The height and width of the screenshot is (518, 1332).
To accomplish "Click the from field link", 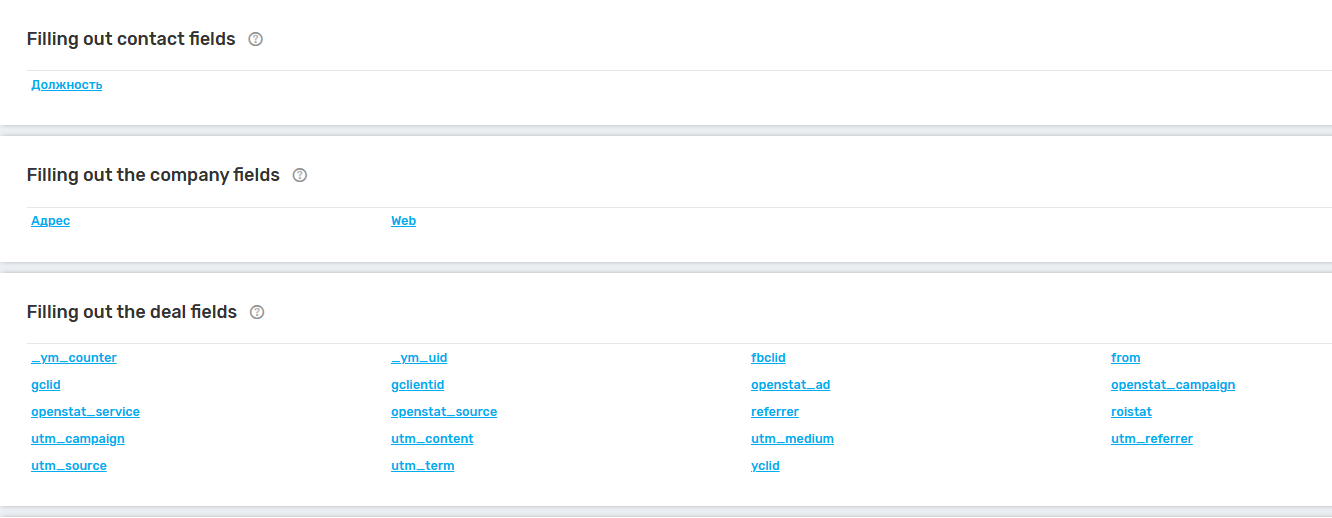I will pyautogui.click(x=1125, y=358).
